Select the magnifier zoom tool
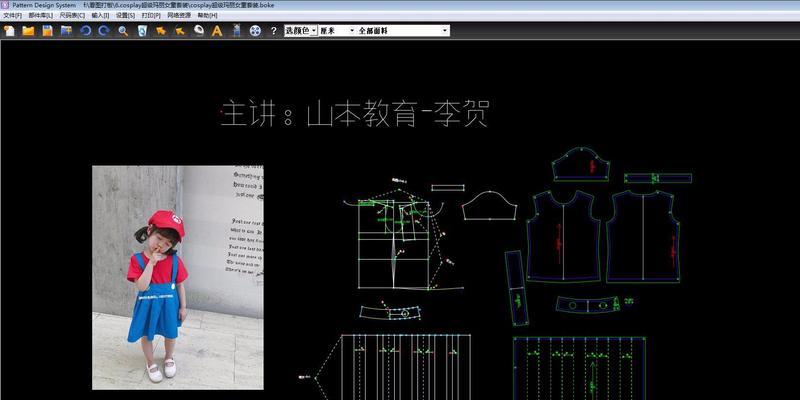Image resolution: width=800 pixels, height=400 pixels. point(123,31)
